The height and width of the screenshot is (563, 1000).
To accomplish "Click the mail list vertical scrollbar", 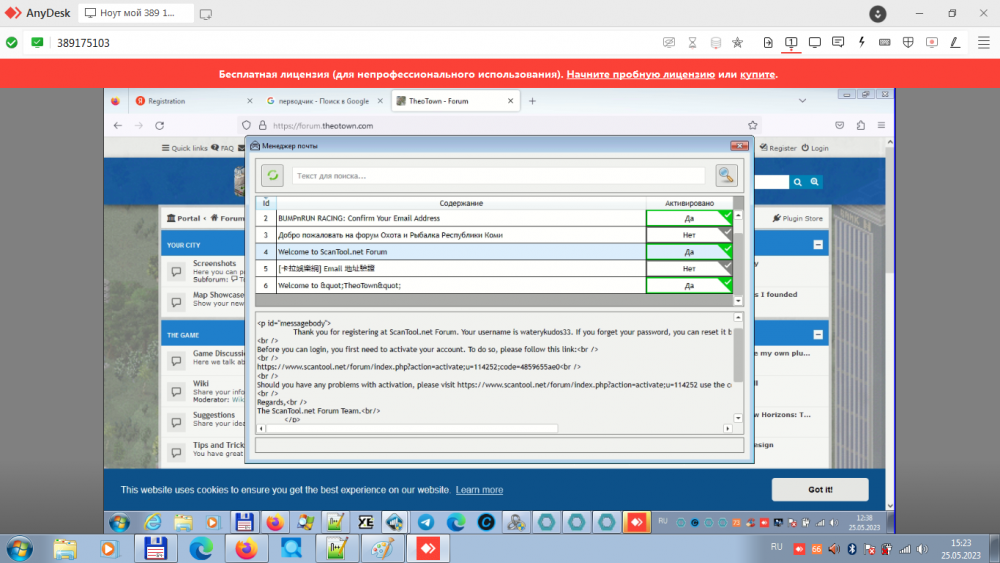I will point(738,258).
